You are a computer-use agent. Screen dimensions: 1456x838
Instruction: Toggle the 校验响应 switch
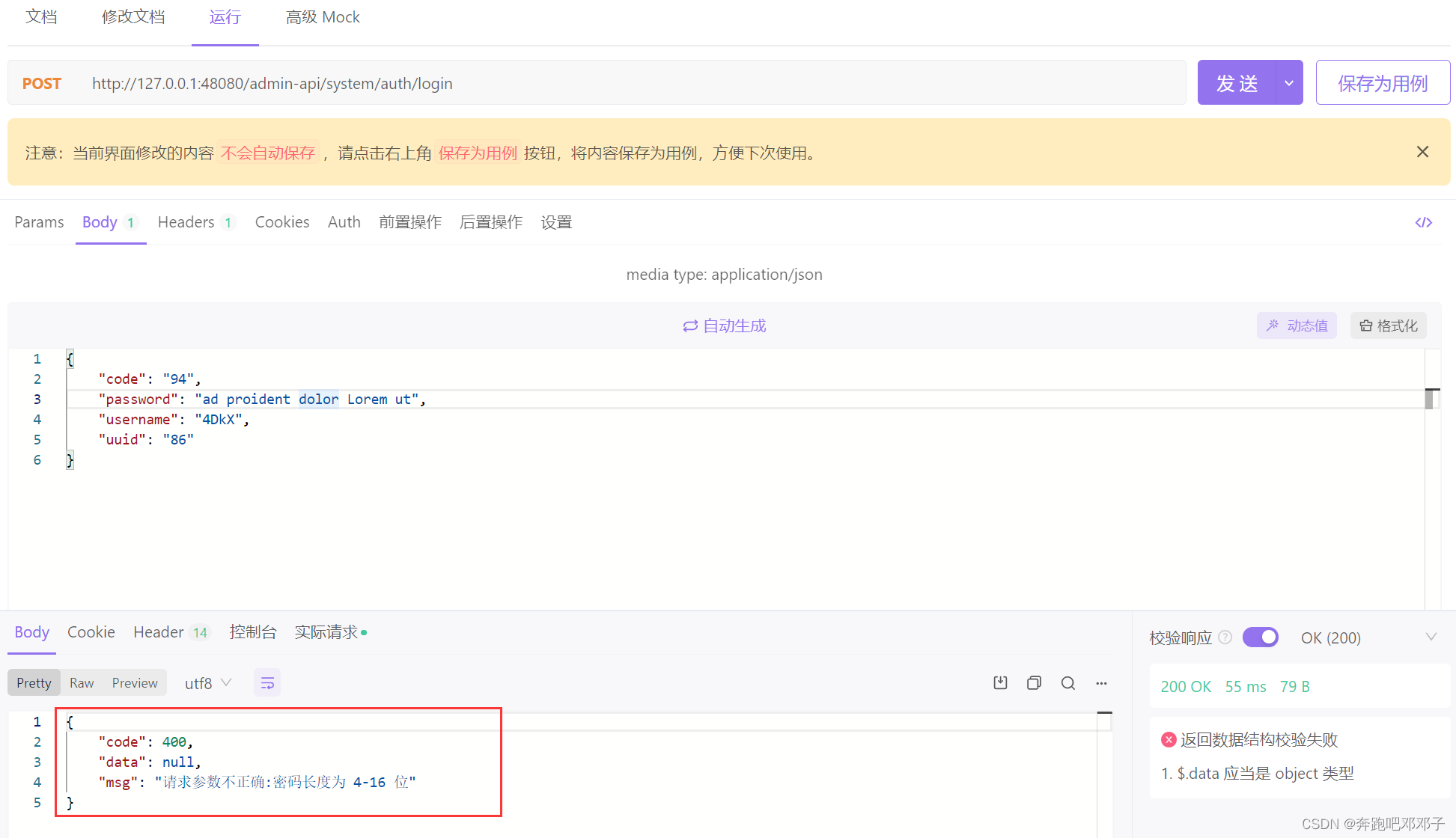(1261, 637)
